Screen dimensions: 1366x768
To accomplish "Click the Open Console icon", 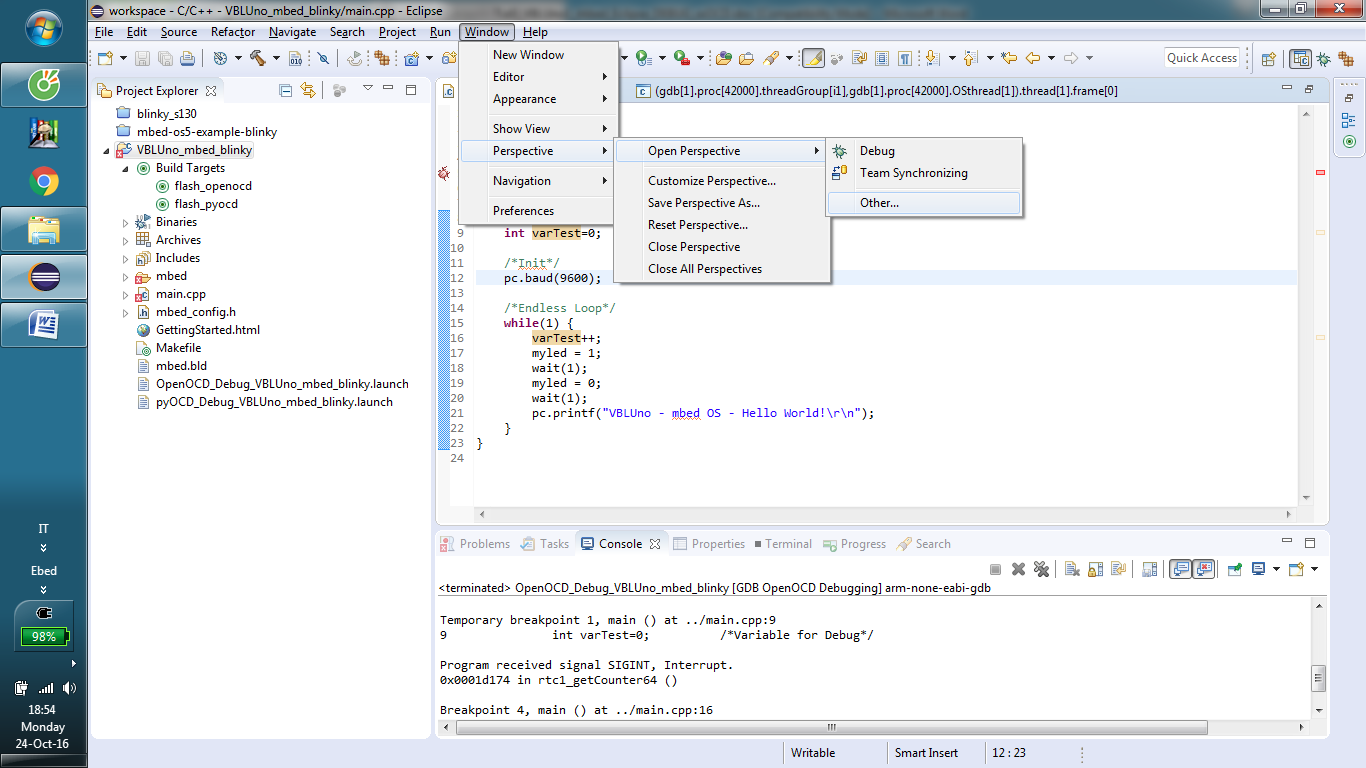I will point(1295,569).
